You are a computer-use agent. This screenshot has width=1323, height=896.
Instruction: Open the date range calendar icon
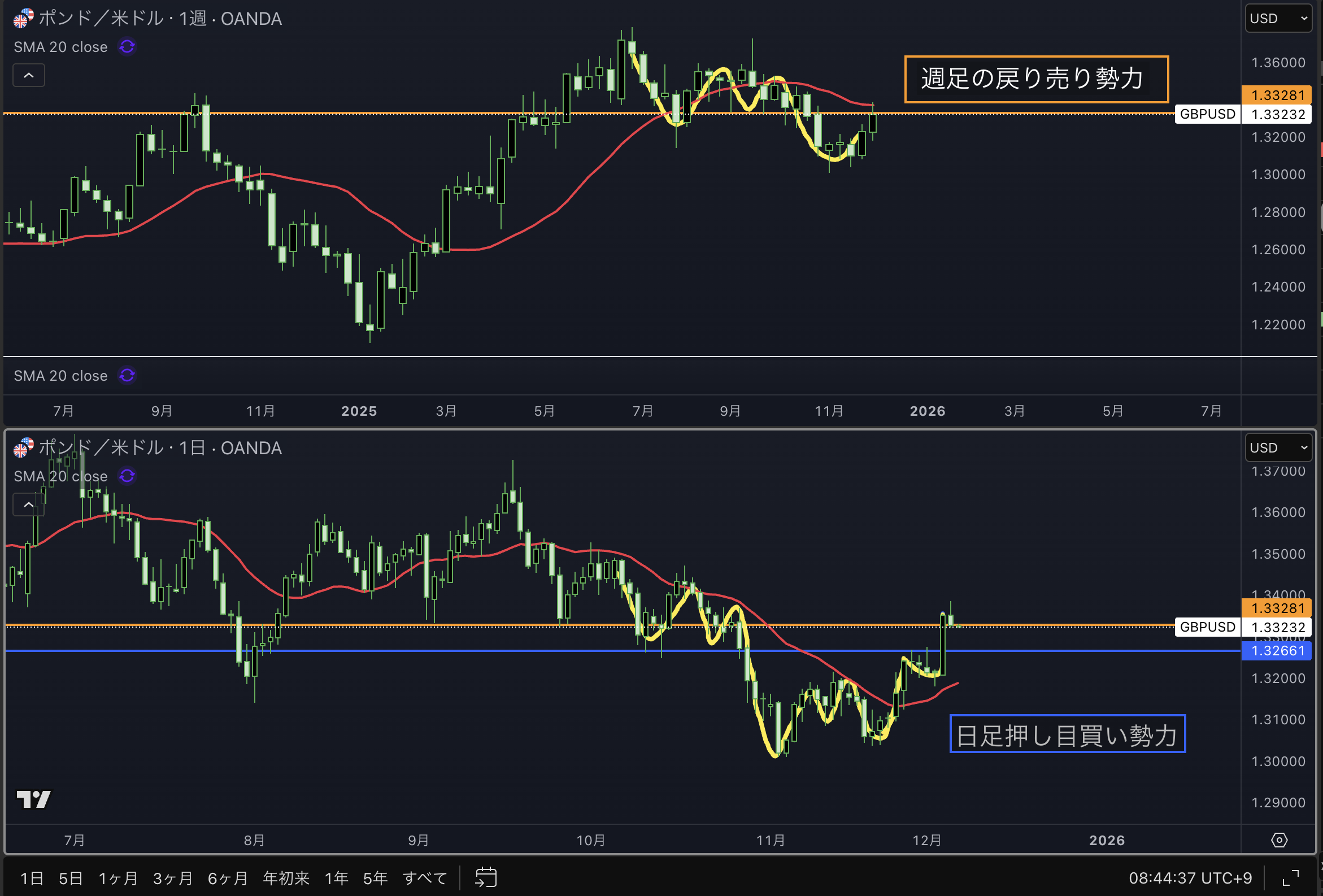tap(486, 877)
